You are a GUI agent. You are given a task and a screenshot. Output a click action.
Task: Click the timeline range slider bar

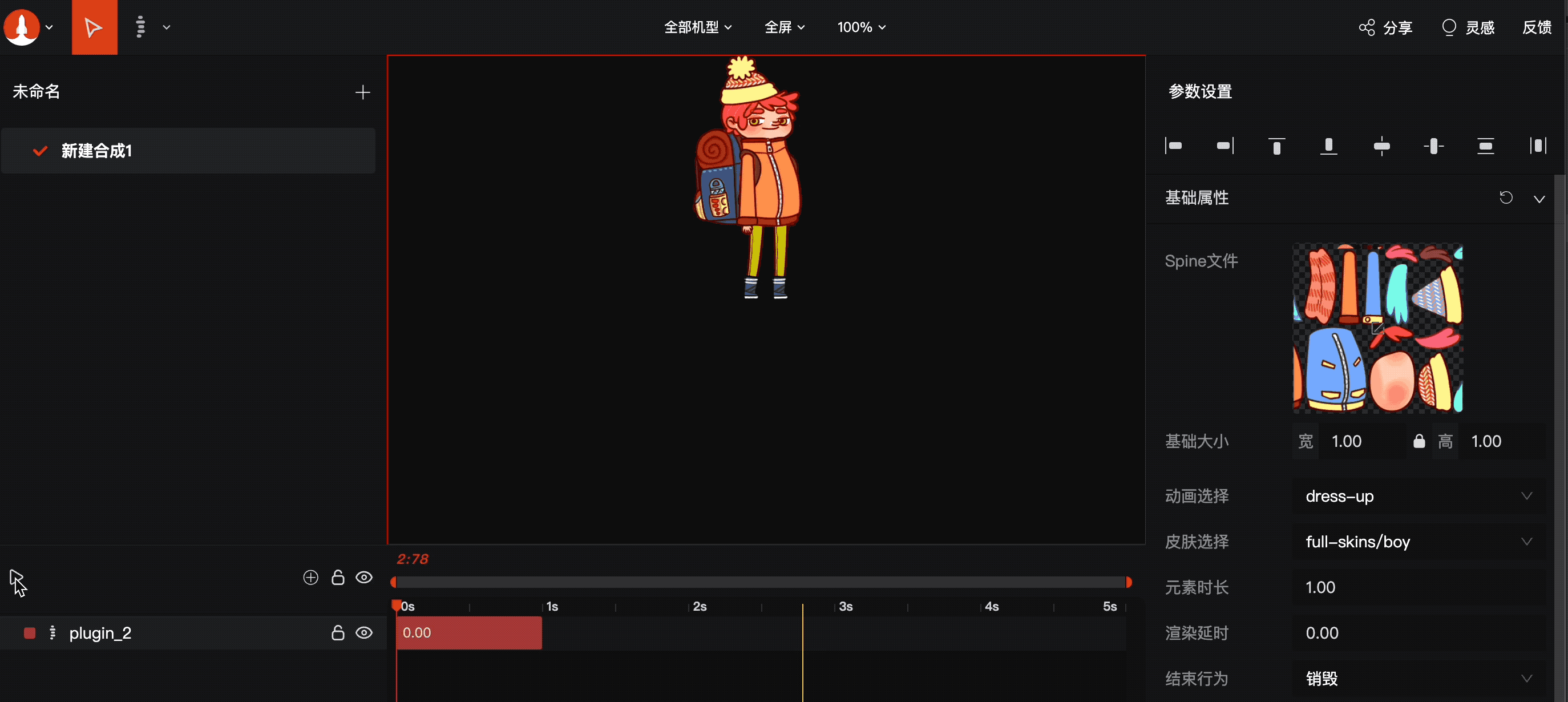coord(760,582)
